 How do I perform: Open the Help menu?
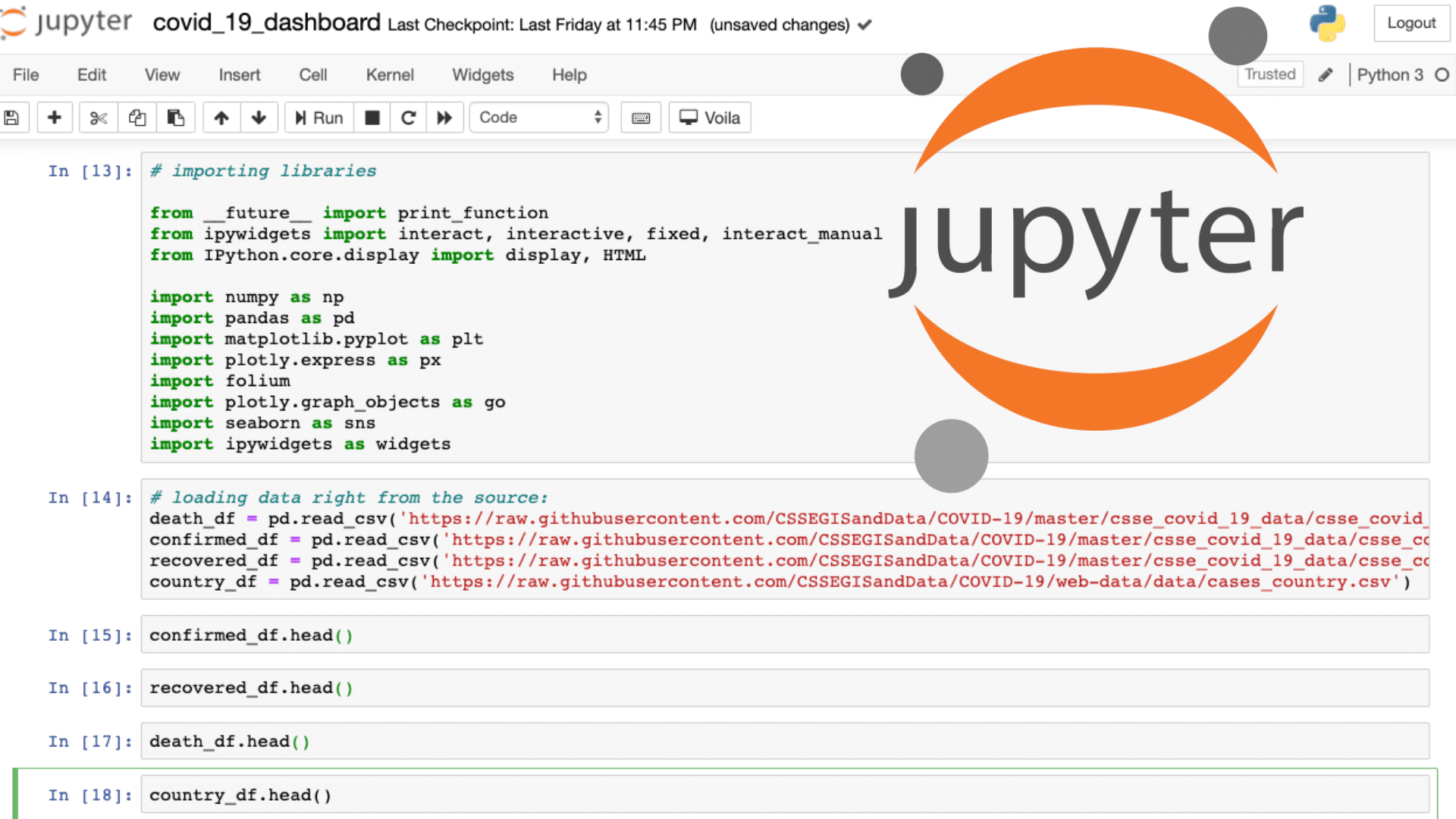click(x=568, y=74)
